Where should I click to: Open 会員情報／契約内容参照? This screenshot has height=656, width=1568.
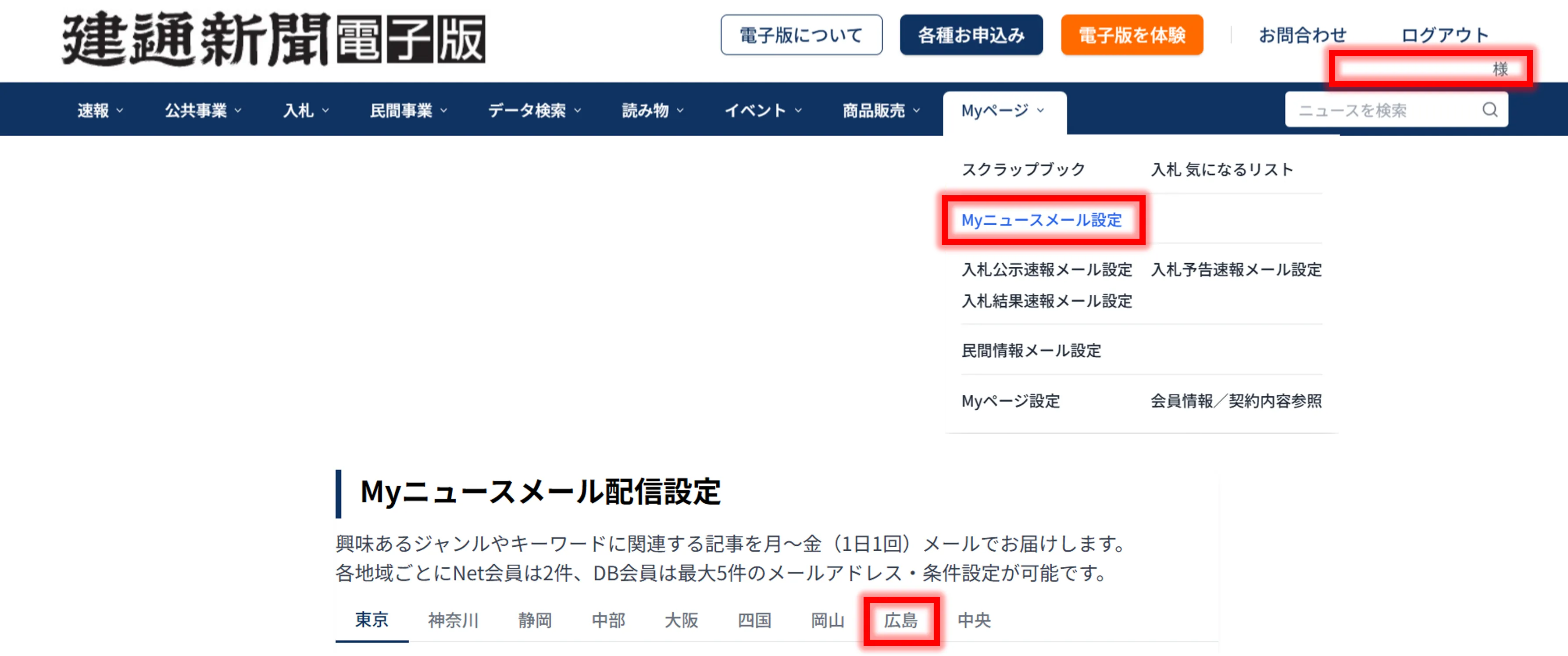(x=1236, y=401)
